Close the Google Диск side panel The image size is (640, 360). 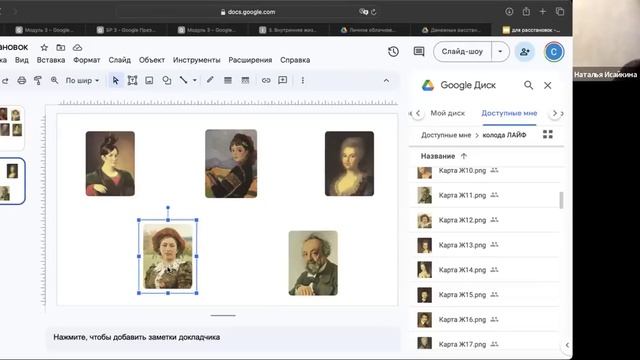point(547,85)
